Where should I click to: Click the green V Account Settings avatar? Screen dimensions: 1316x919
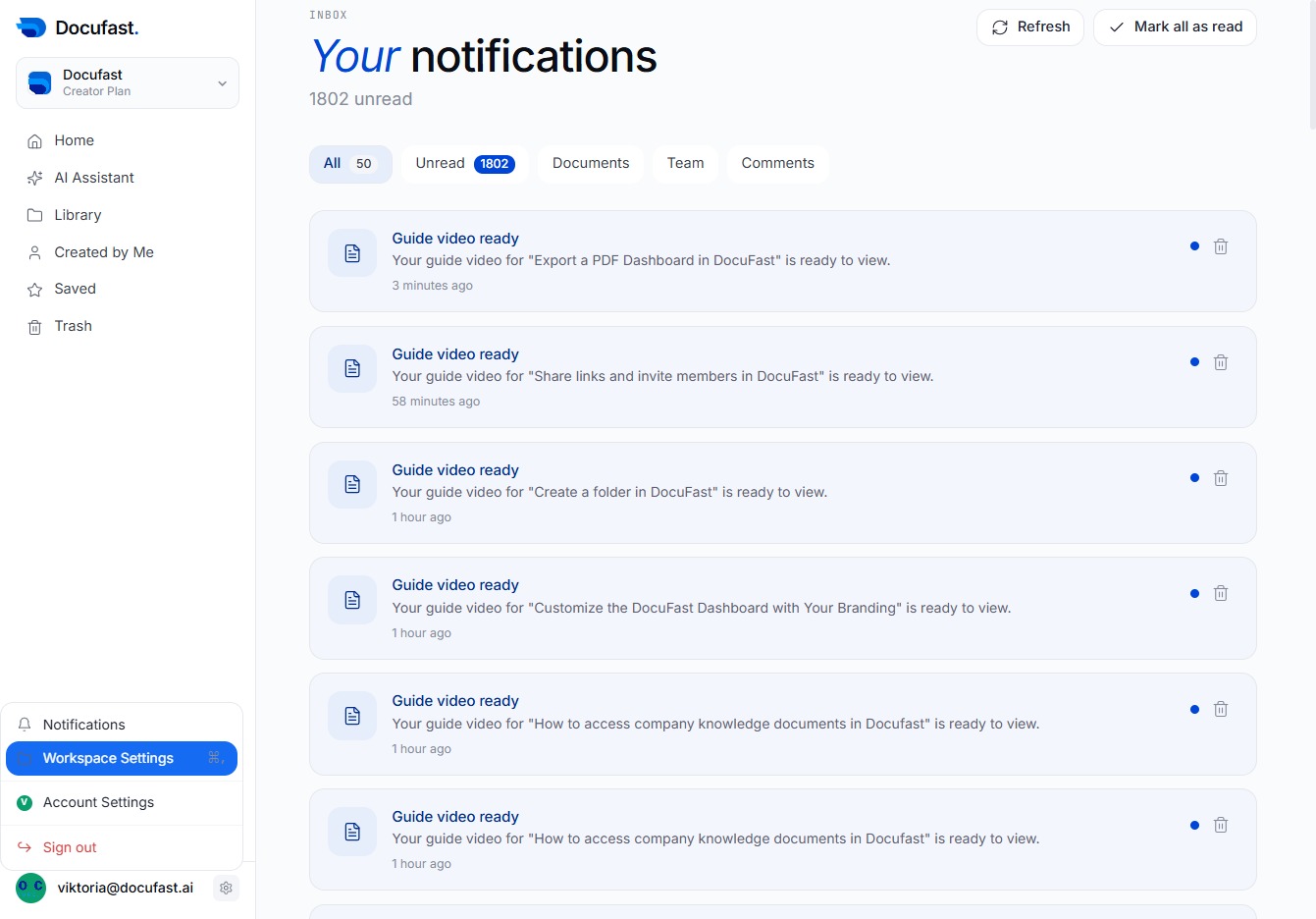(x=25, y=802)
